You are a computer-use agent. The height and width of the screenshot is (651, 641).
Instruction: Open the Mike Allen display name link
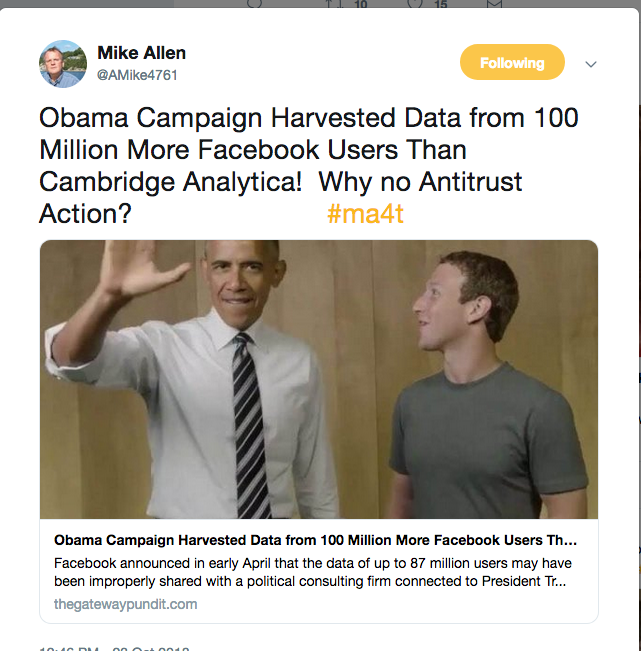pos(141,53)
